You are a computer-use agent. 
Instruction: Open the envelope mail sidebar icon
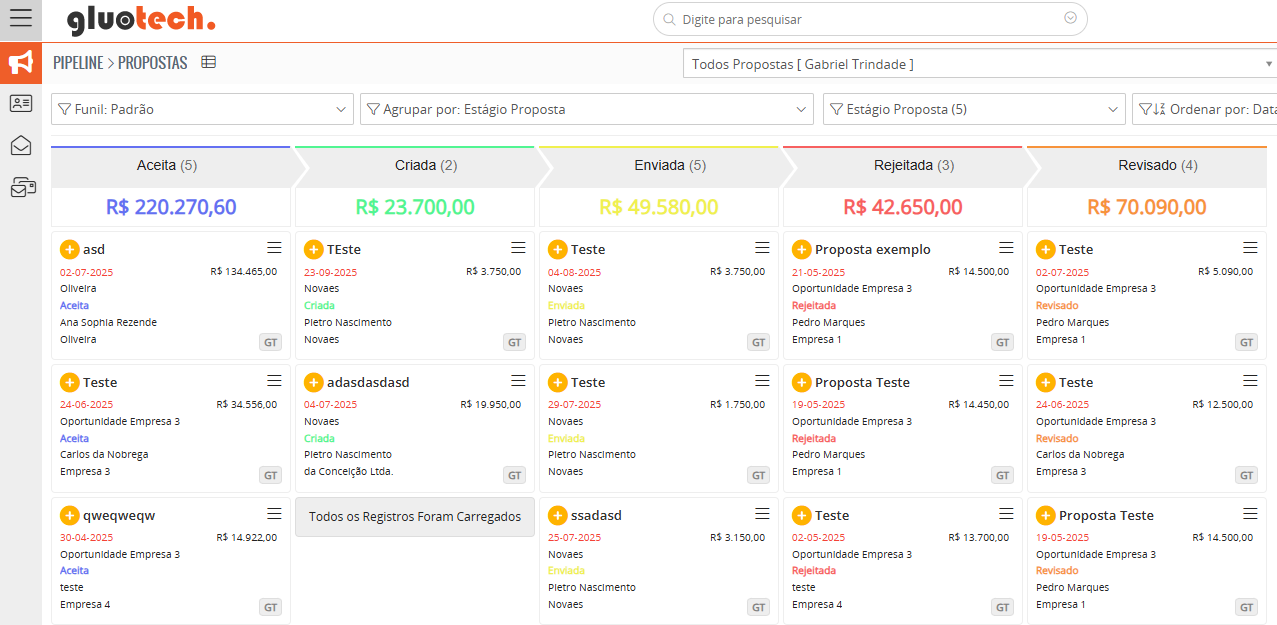[20, 145]
